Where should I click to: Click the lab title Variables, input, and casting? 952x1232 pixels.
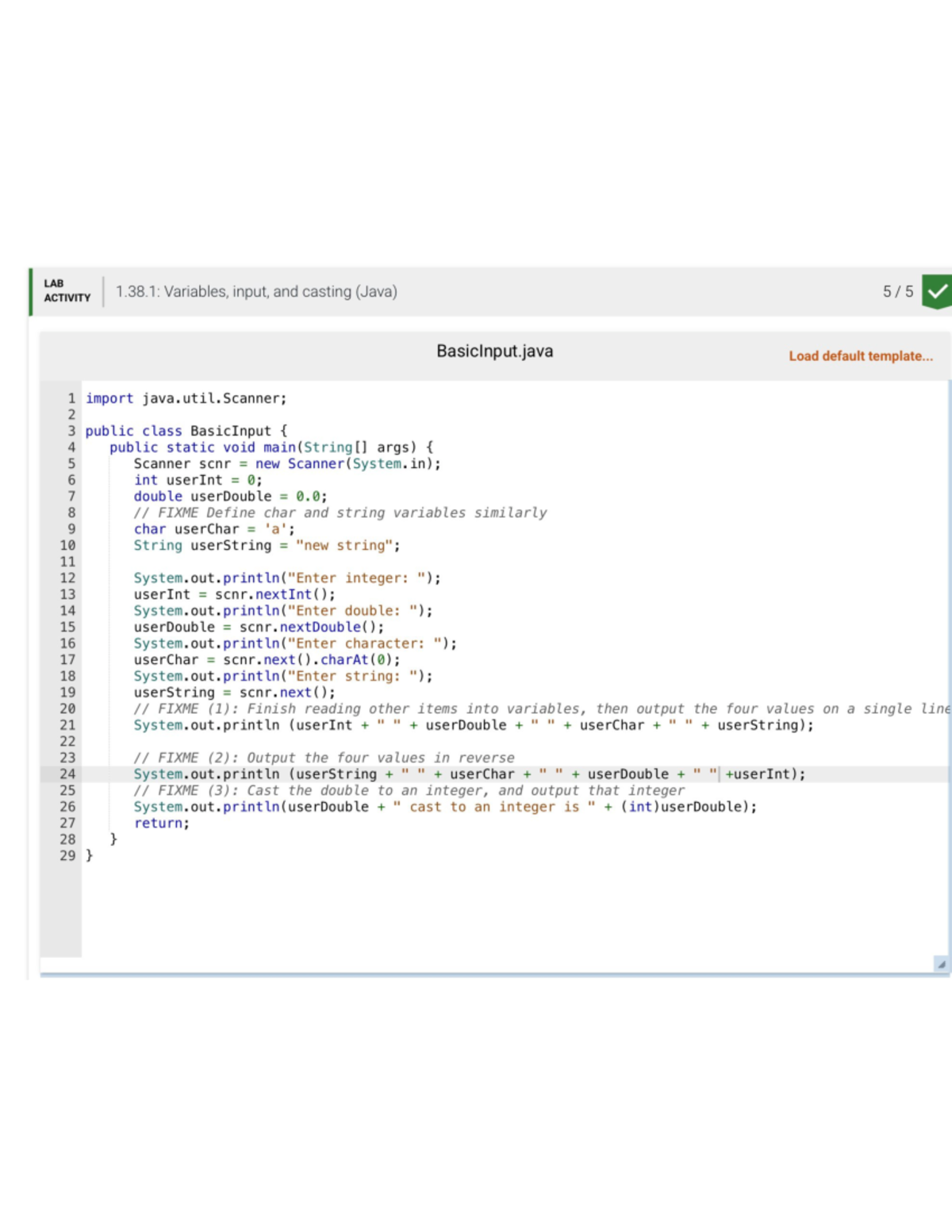pyautogui.click(x=256, y=291)
